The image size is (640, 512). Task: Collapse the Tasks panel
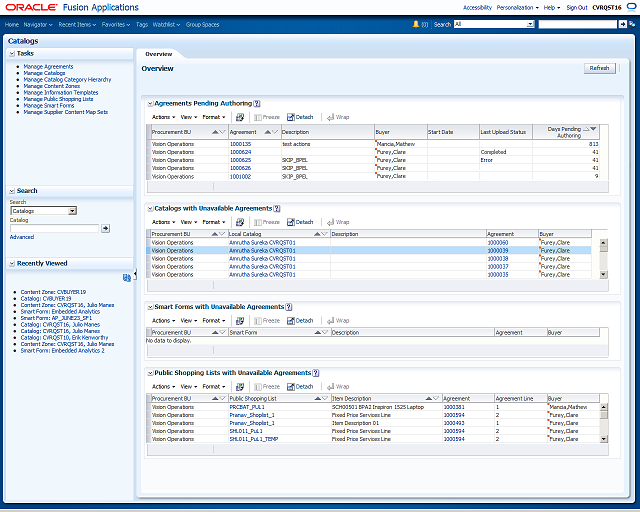click(x=12, y=53)
